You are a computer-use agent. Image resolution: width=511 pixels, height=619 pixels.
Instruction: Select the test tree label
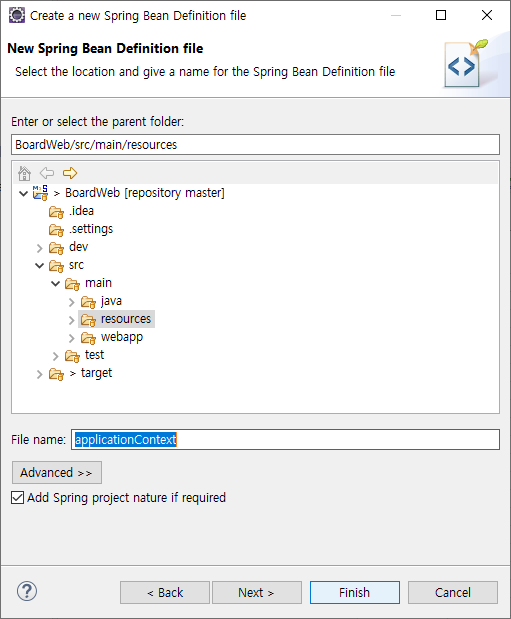(95, 355)
